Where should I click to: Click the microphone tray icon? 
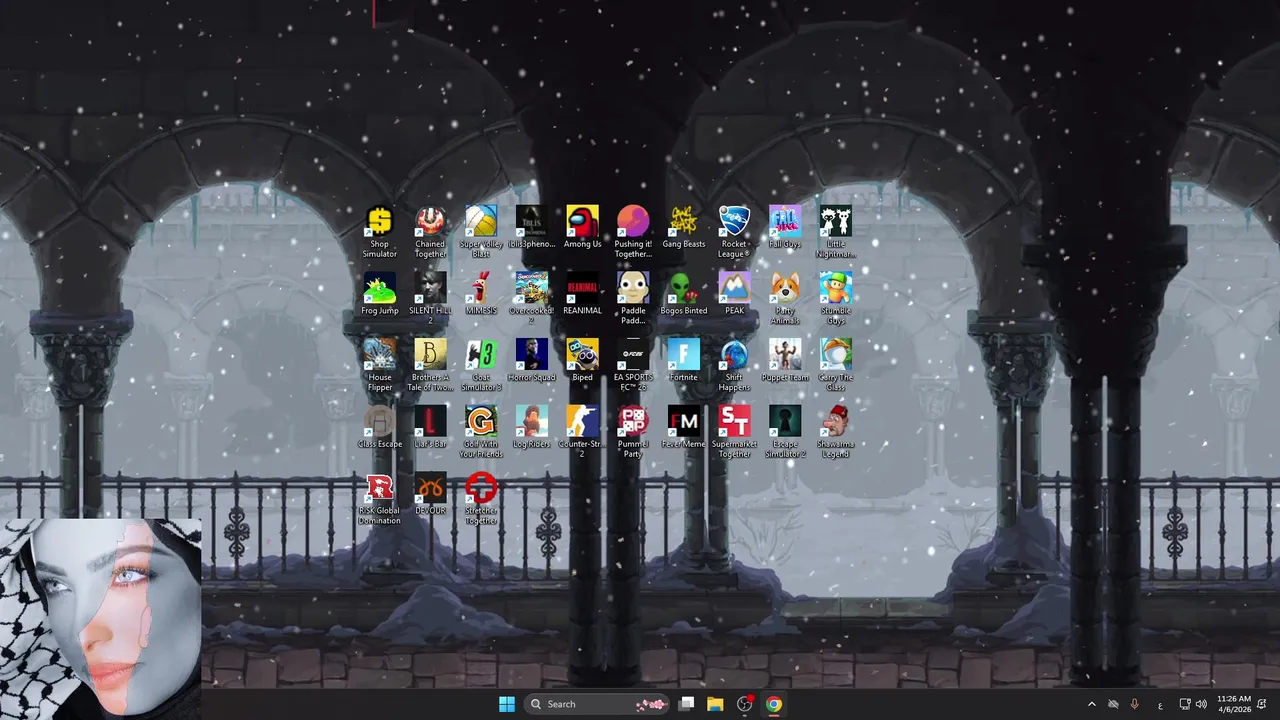coord(1135,704)
